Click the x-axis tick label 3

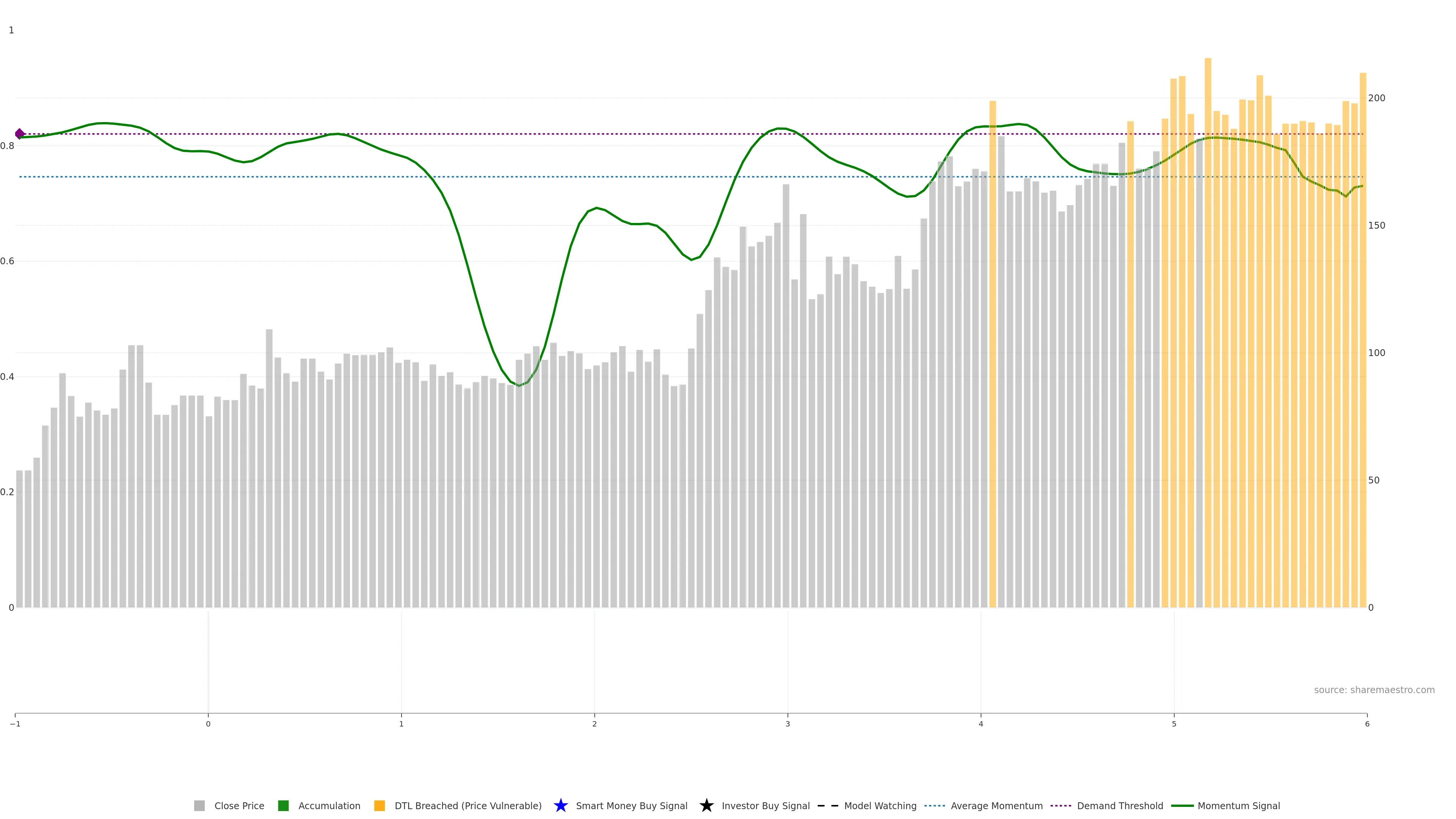(x=788, y=724)
